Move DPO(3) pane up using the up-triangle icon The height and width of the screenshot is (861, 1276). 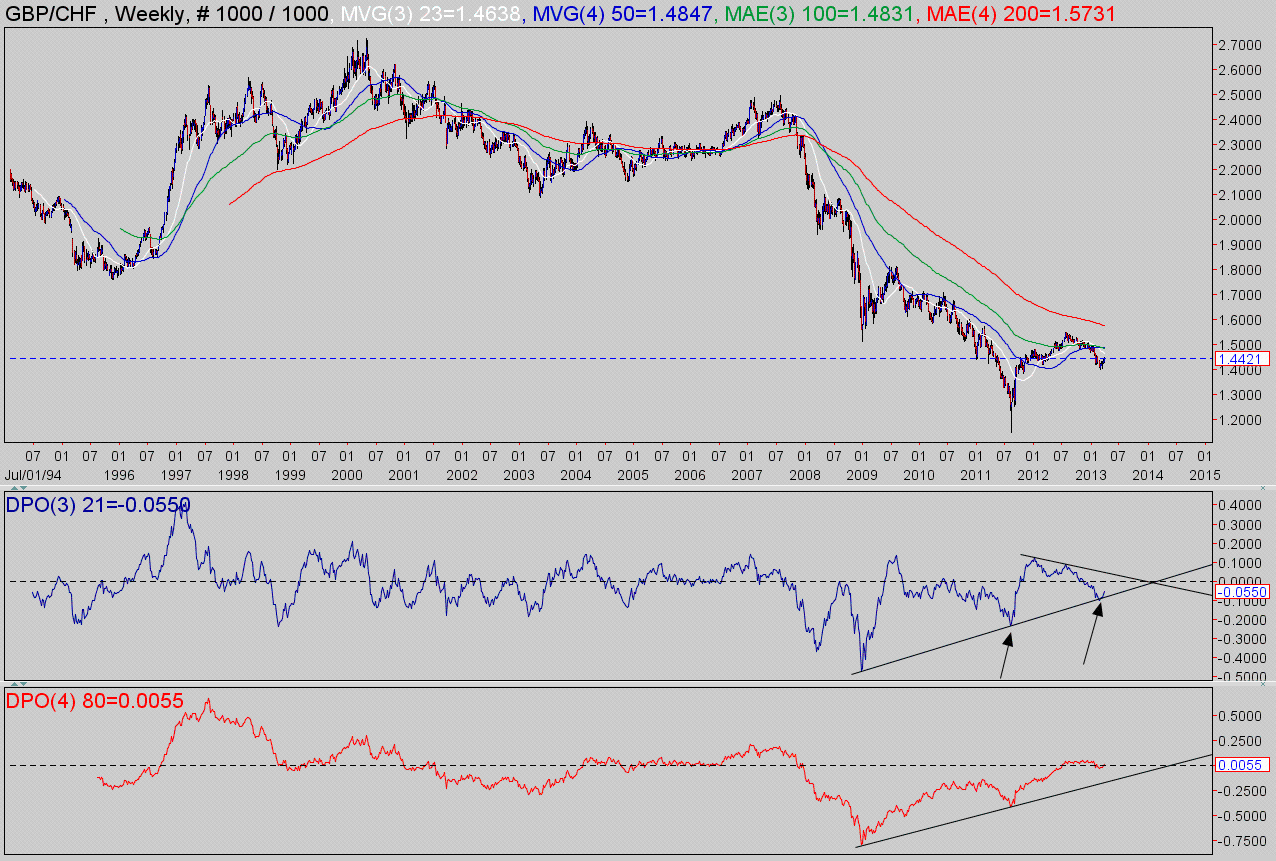[14, 488]
